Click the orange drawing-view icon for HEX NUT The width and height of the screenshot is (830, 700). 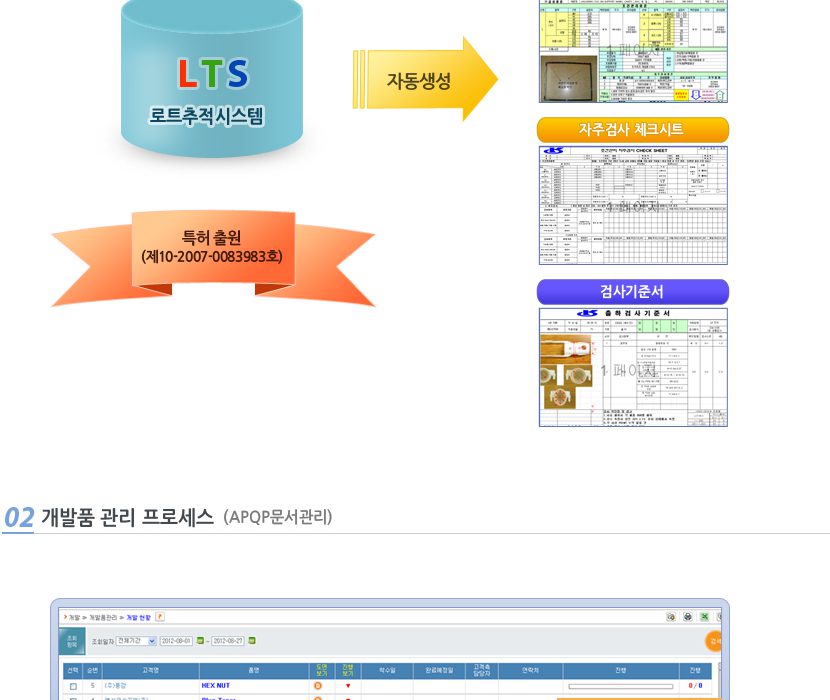pyautogui.click(x=317, y=686)
